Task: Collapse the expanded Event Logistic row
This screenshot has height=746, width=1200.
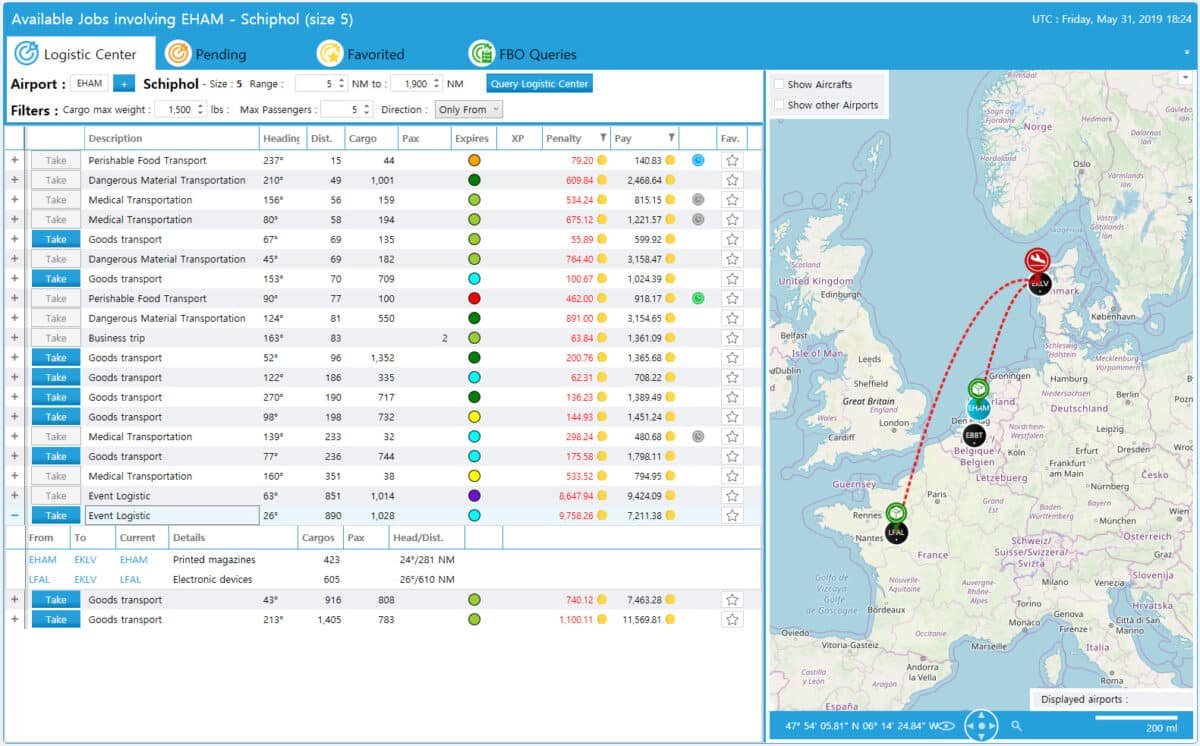Action: [x=14, y=515]
